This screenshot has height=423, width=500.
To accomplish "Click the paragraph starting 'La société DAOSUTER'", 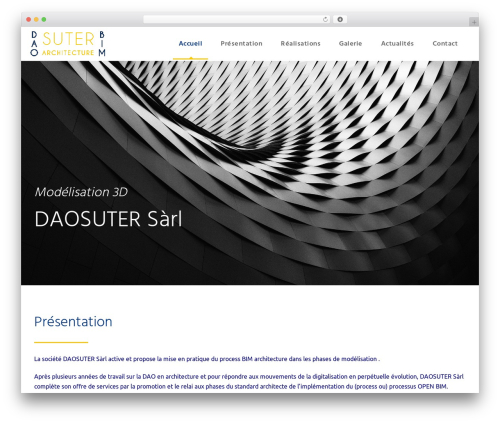I will pos(207,359).
